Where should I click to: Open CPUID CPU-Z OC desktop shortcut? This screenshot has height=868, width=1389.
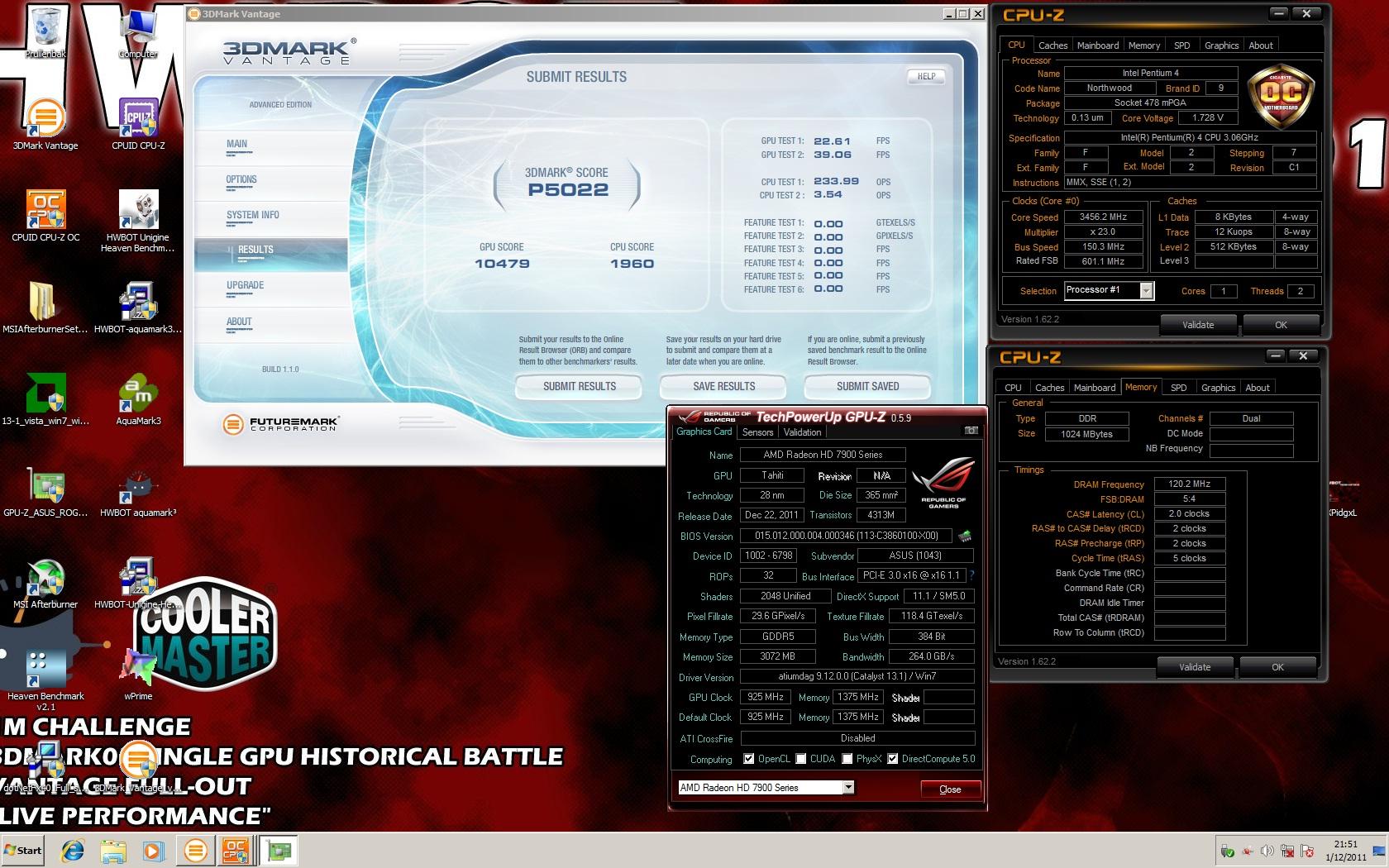pos(45,216)
